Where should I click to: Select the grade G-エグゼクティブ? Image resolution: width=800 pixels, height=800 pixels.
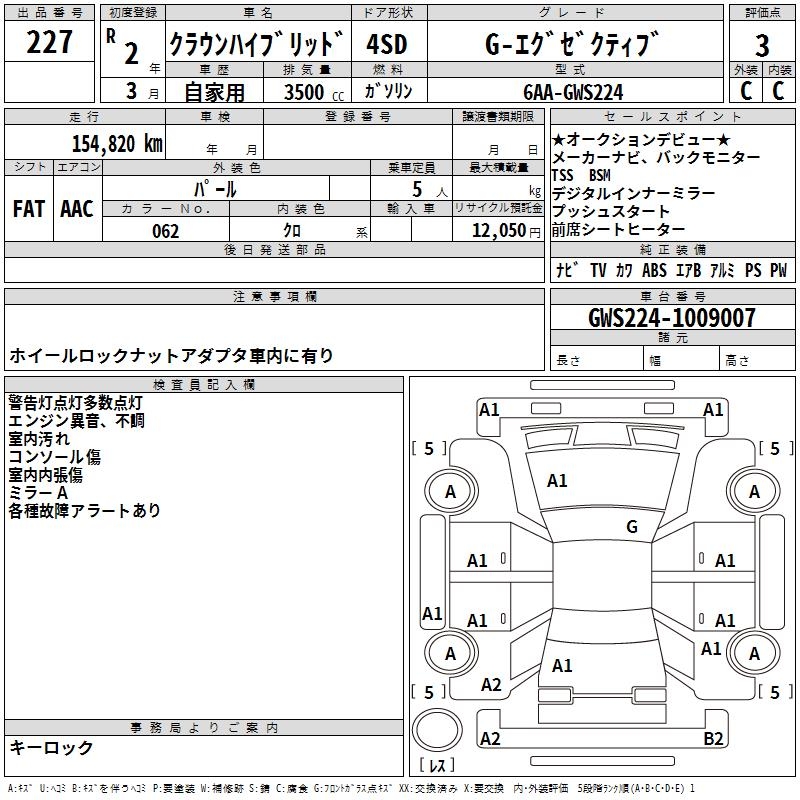[x=571, y=44]
